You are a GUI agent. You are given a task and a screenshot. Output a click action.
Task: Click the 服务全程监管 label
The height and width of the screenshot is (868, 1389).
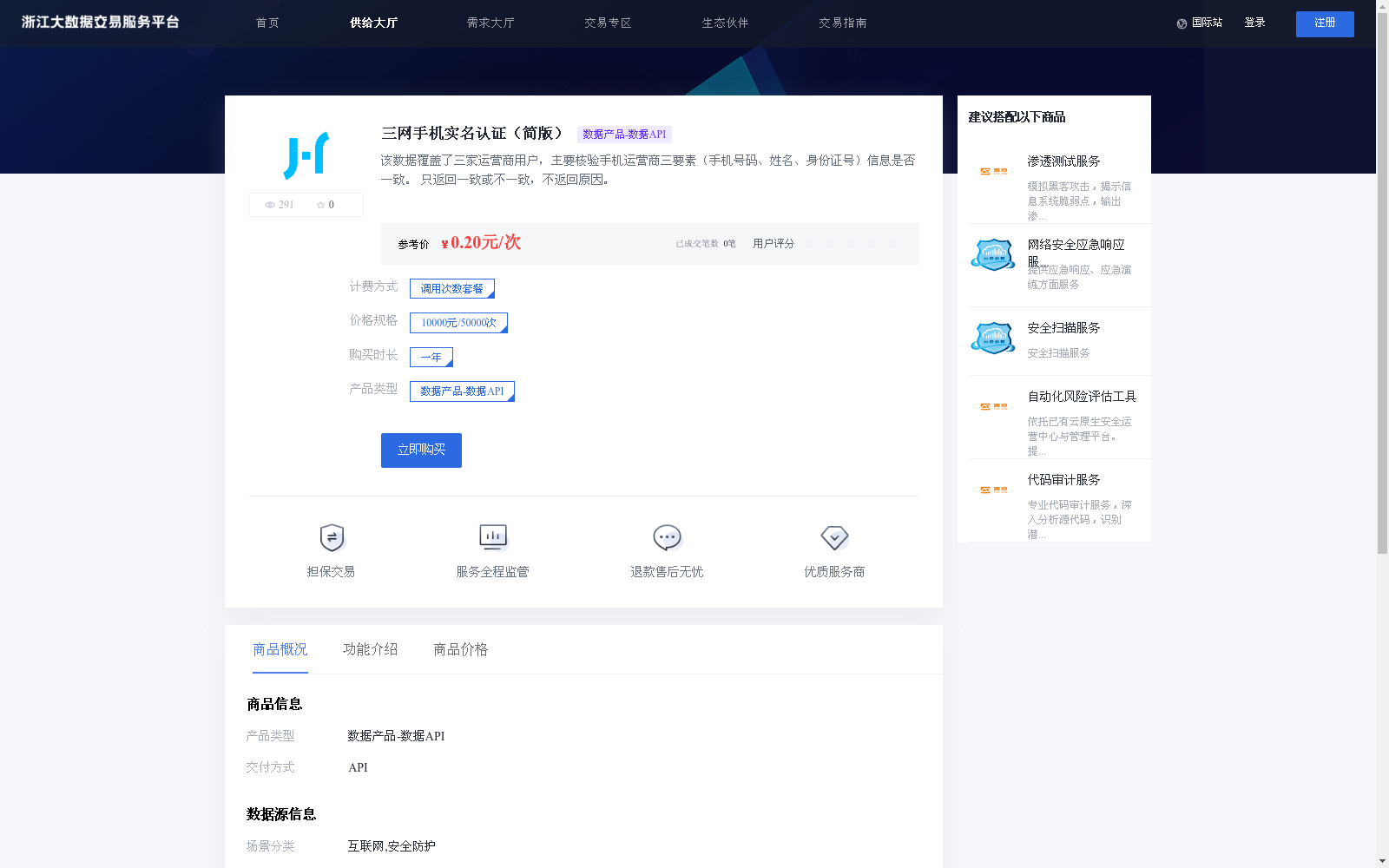[493, 572]
